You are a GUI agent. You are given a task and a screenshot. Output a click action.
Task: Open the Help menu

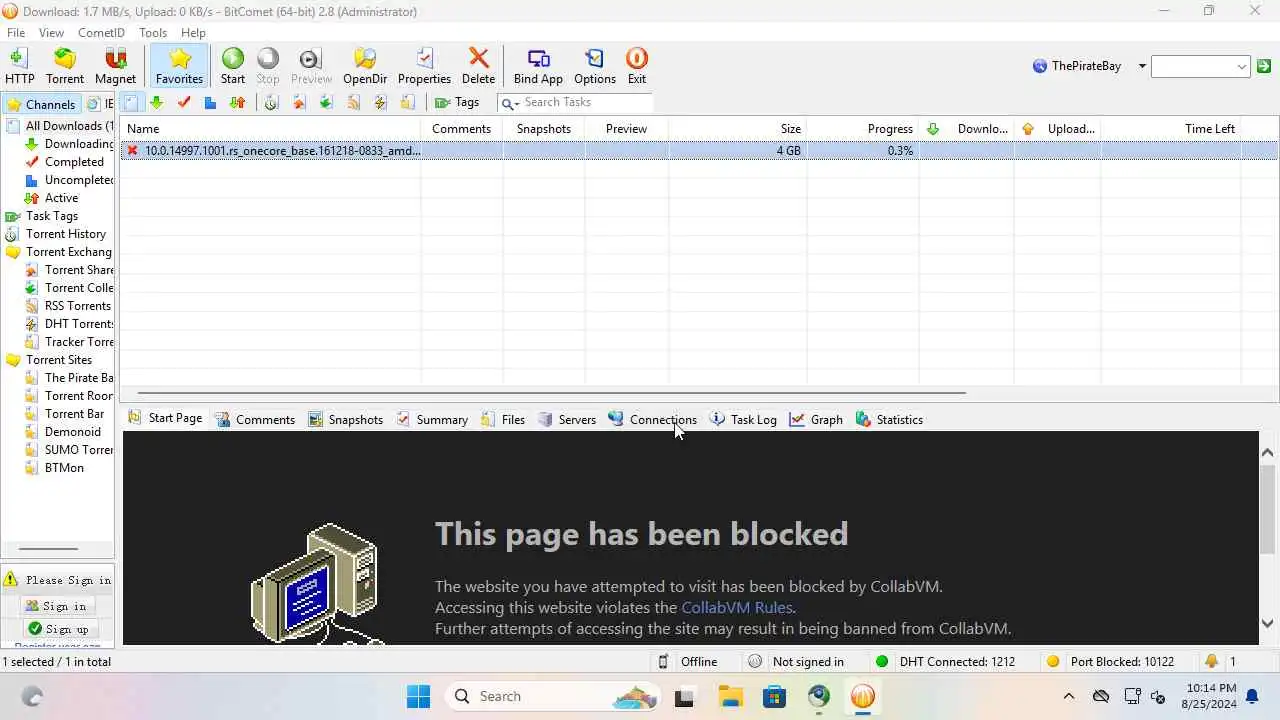tap(193, 33)
